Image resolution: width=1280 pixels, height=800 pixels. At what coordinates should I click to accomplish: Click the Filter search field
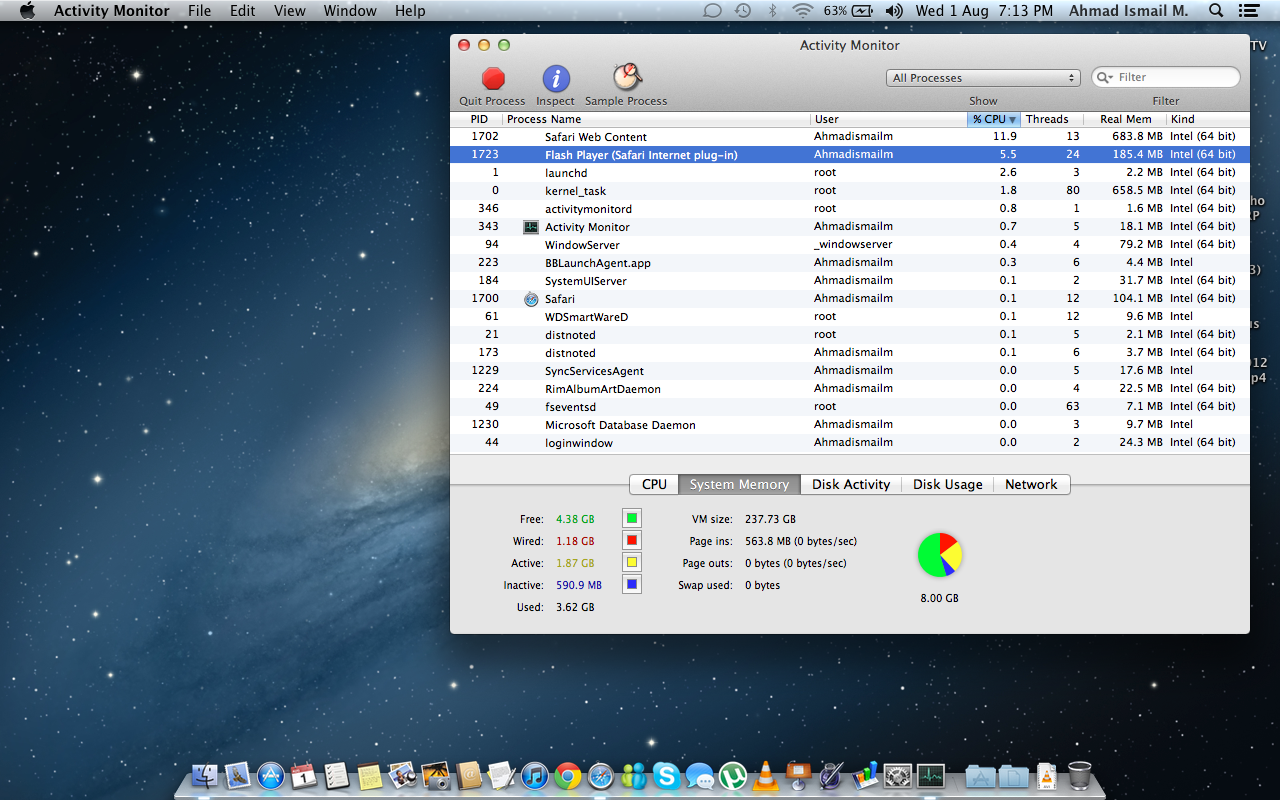1165,77
